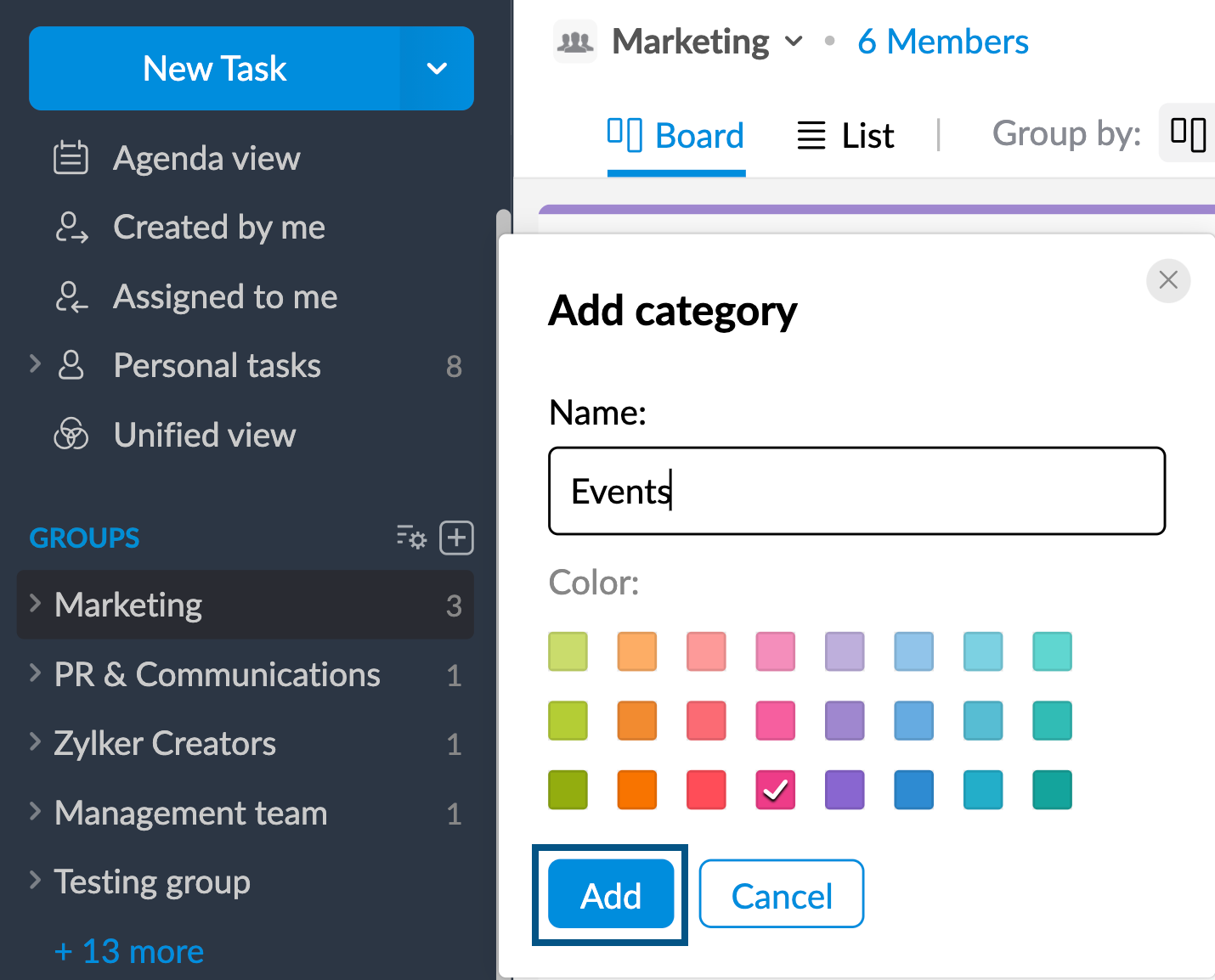Image resolution: width=1215 pixels, height=980 pixels.
Task: Close the Add category dialog
Action: tap(1167, 280)
